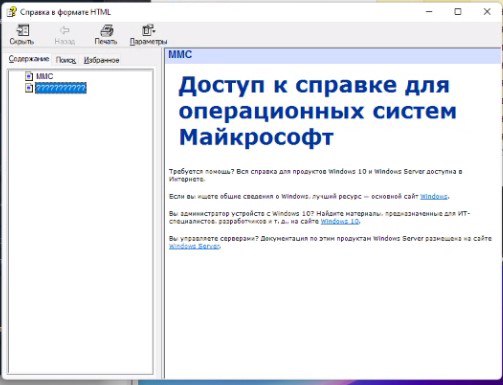
Task: Close the Справка в формате HTML window
Action: pos(487,12)
